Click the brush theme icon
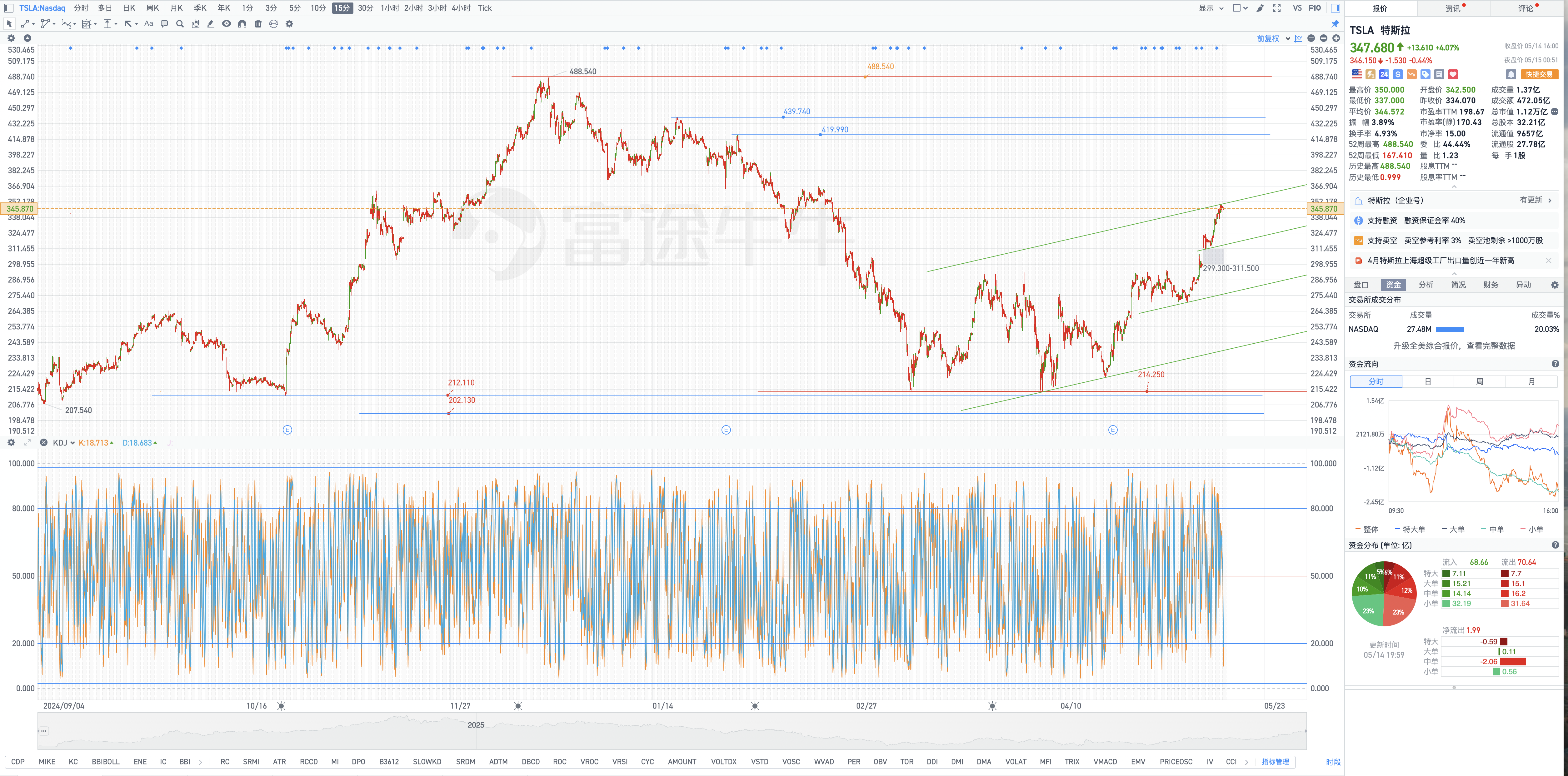 click(1260, 8)
